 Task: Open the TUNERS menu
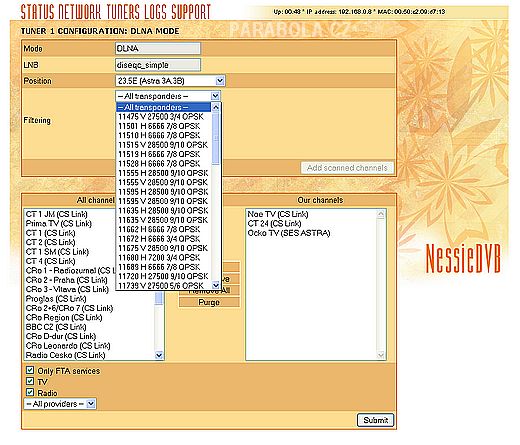(x=123, y=12)
